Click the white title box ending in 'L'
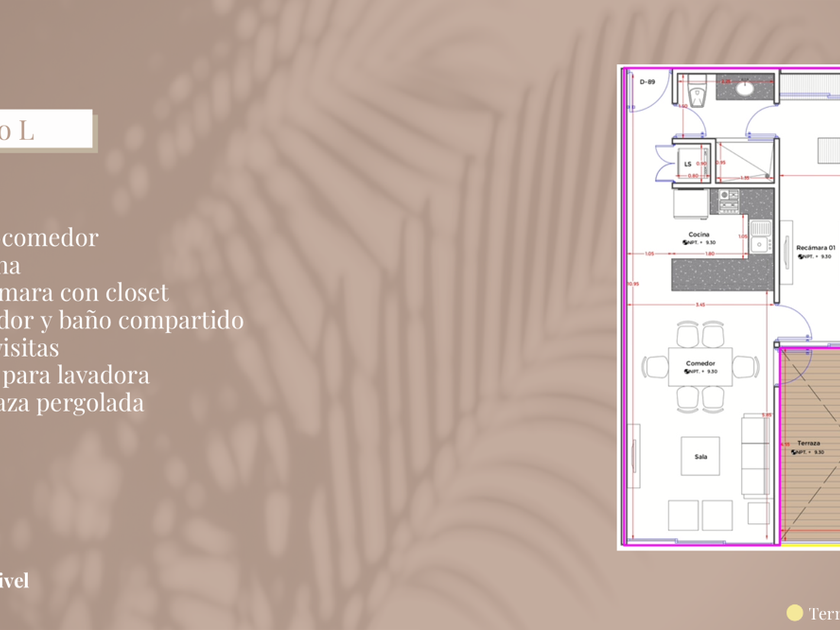Viewport: 840px width, 630px height. click(46, 129)
